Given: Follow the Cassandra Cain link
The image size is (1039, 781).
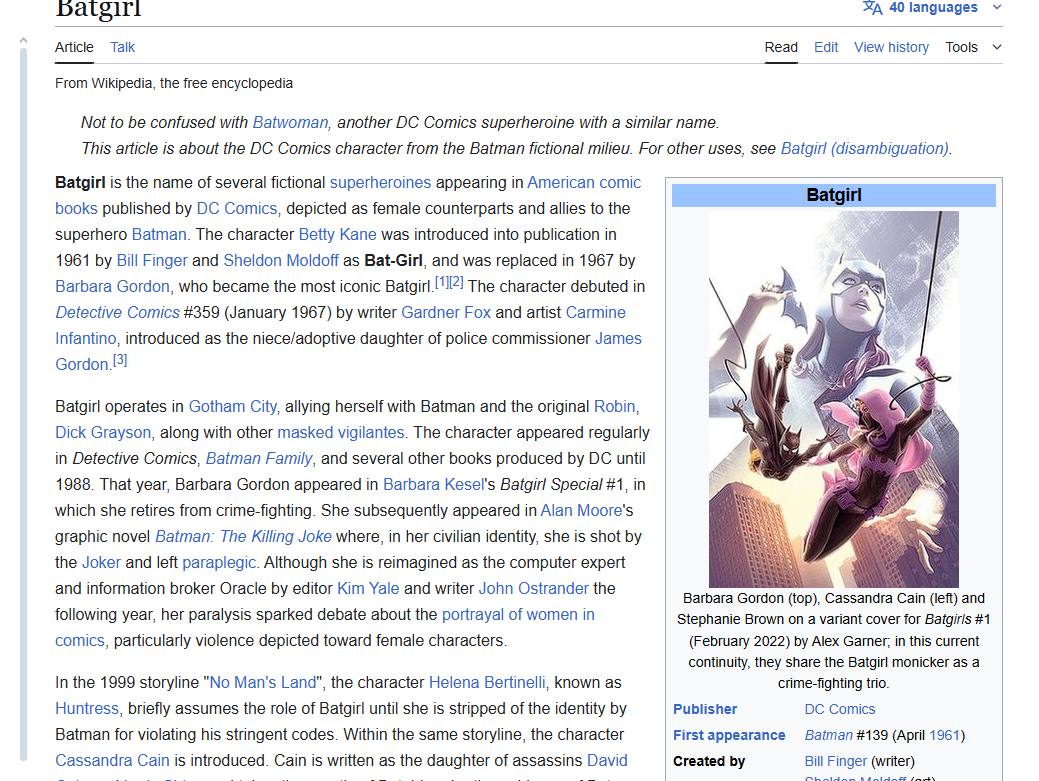Looking at the screenshot, I should (x=112, y=760).
